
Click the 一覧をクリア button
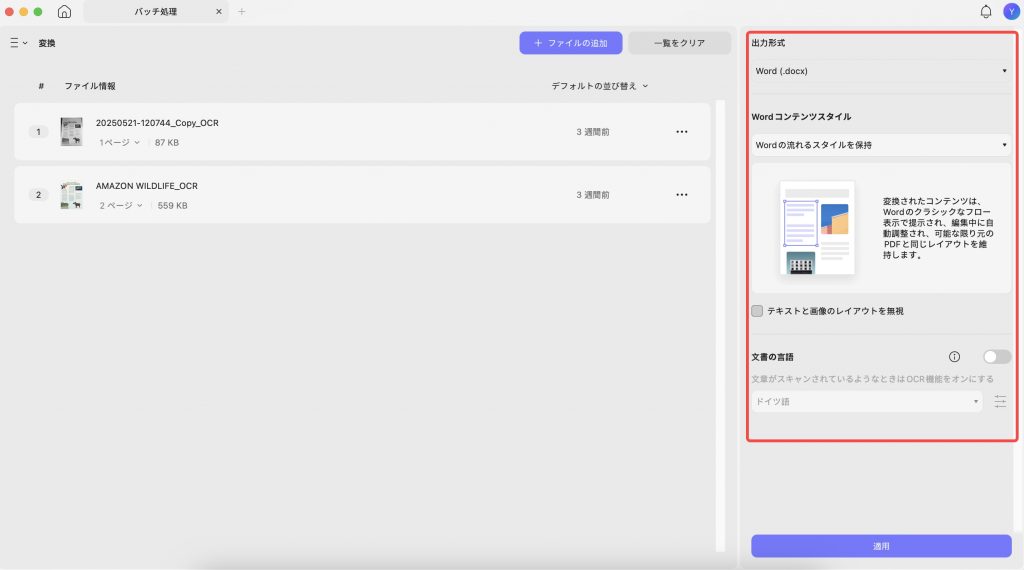click(679, 43)
